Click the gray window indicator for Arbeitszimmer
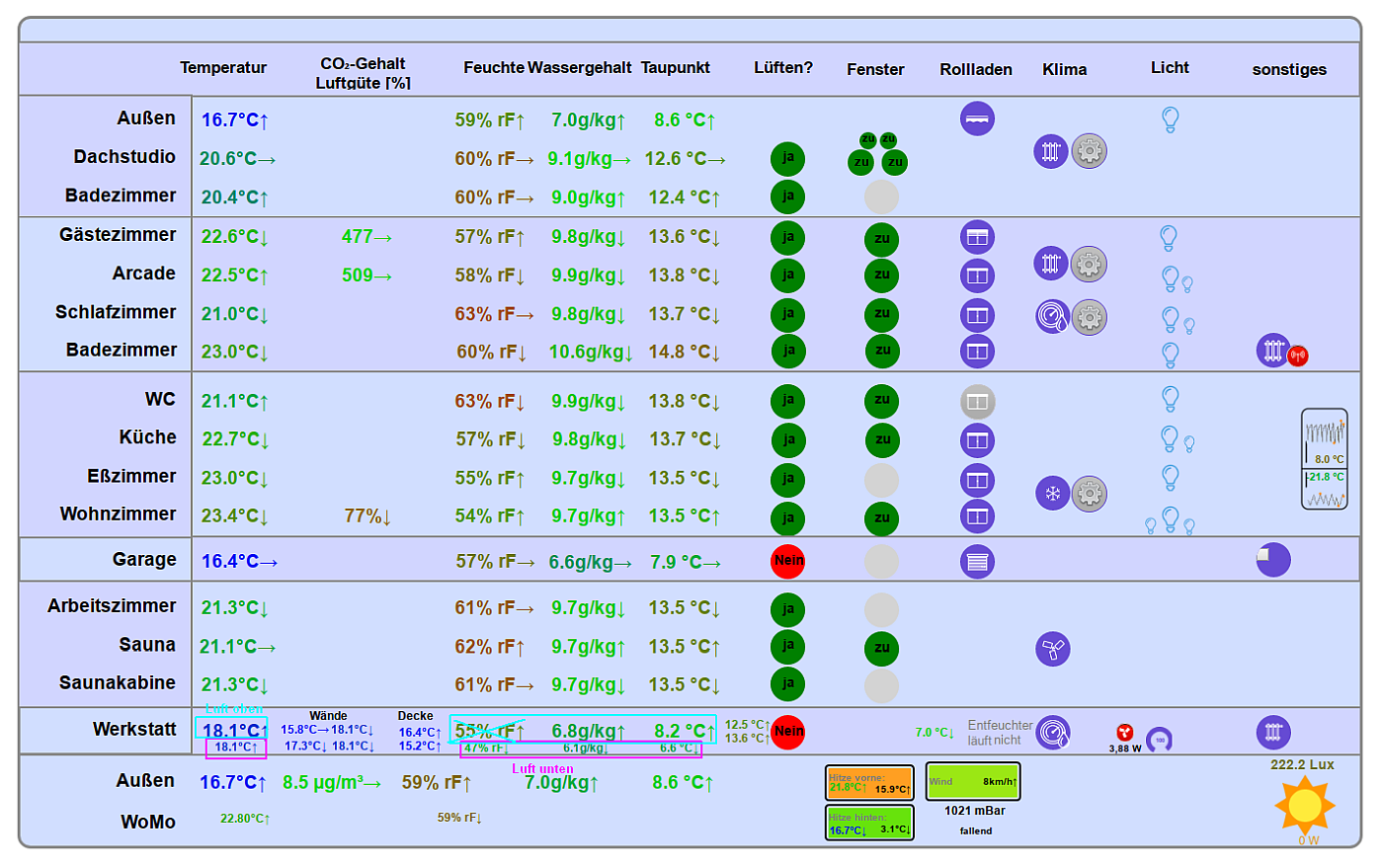Image resolution: width=1383 pixels, height=868 pixels. coord(882,610)
